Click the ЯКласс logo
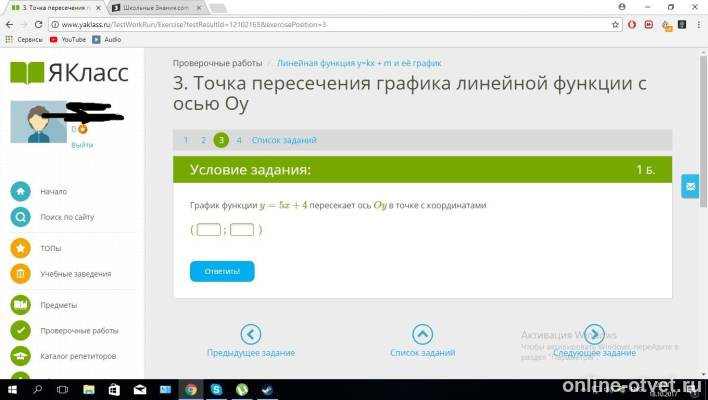 [x=70, y=73]
